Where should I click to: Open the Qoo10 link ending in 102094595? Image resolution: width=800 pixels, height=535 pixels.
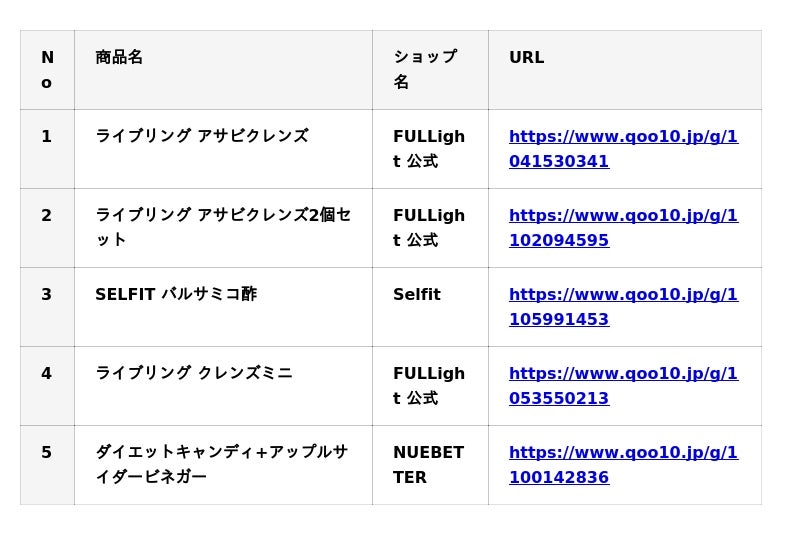click(x=623, y=227)
